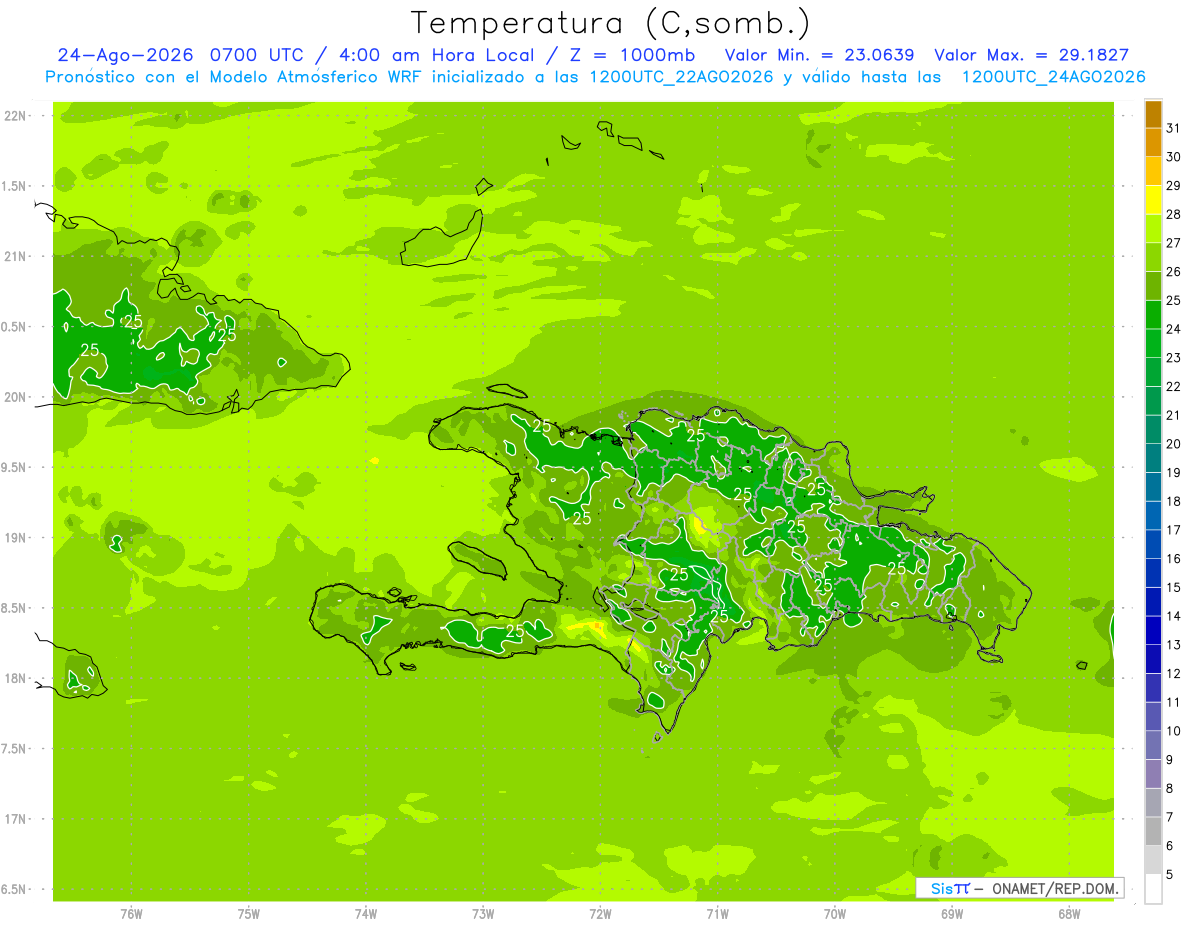Screen dimensions: 1200x927
Task: Click the 'Temperatura (C,somb.)' chart title
Action: 610,22
